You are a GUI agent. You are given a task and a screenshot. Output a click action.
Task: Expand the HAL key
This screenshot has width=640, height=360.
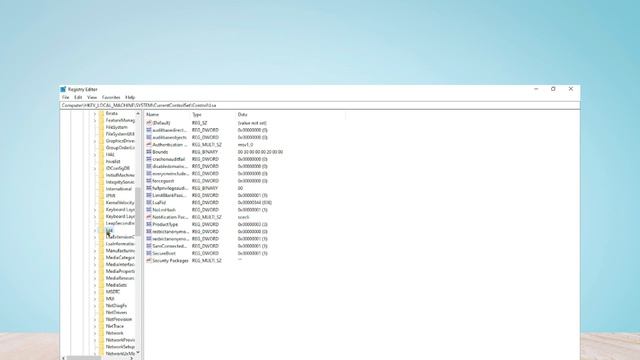95,155
